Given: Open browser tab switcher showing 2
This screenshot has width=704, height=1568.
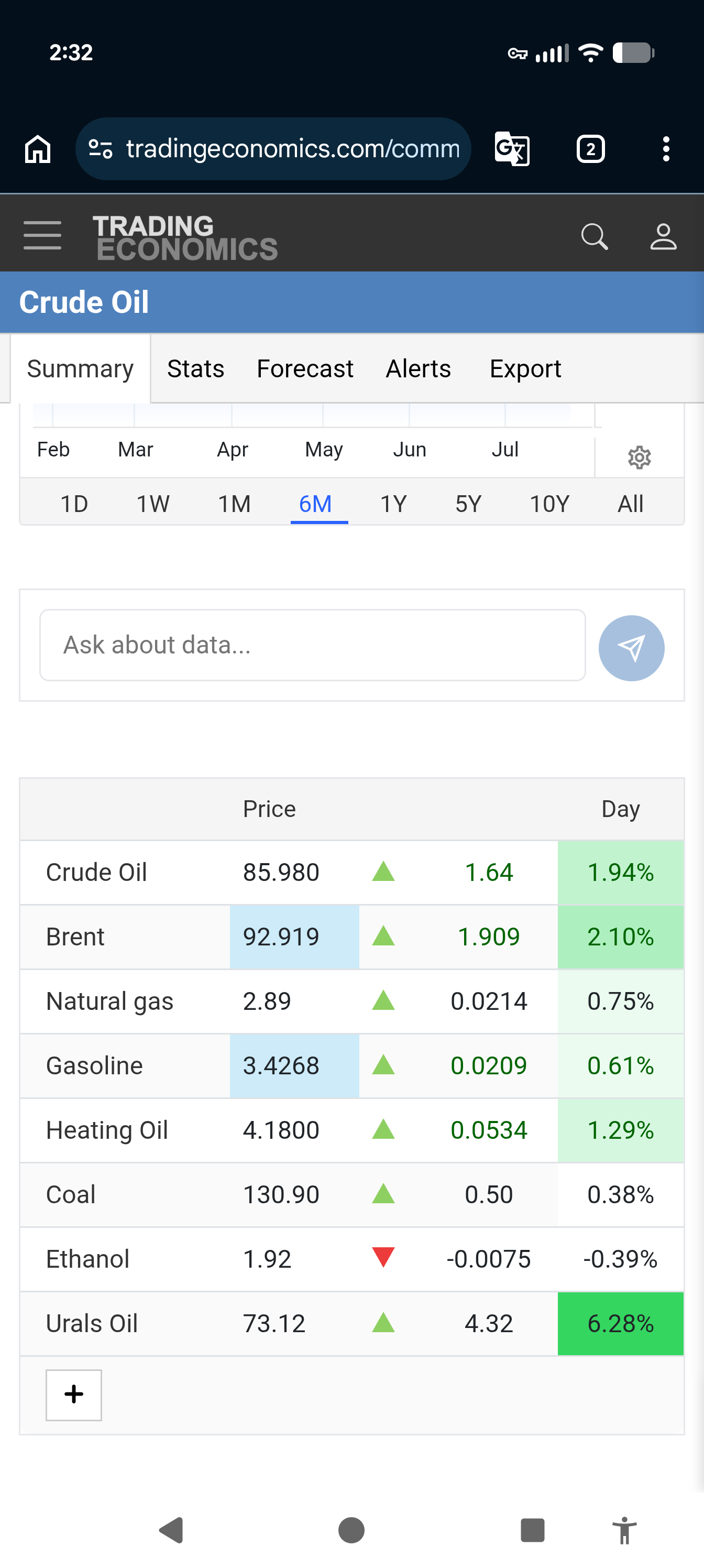Looking at the screenshot, I should pyautogui.click(x=590, y=149).
